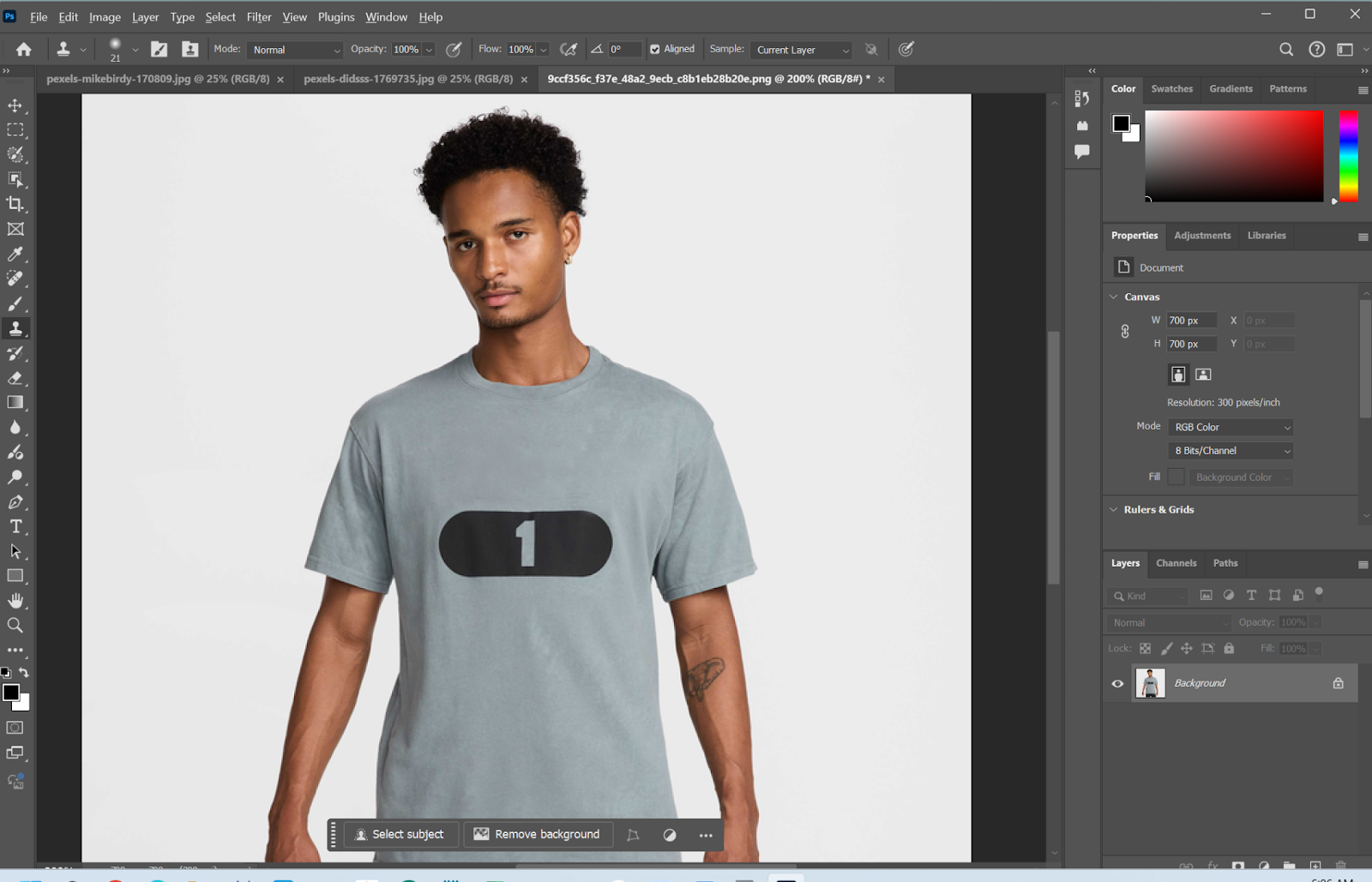Screen dimensions: 1372x882
Task: Select the Zoom tool
Action: coord(15,626)
